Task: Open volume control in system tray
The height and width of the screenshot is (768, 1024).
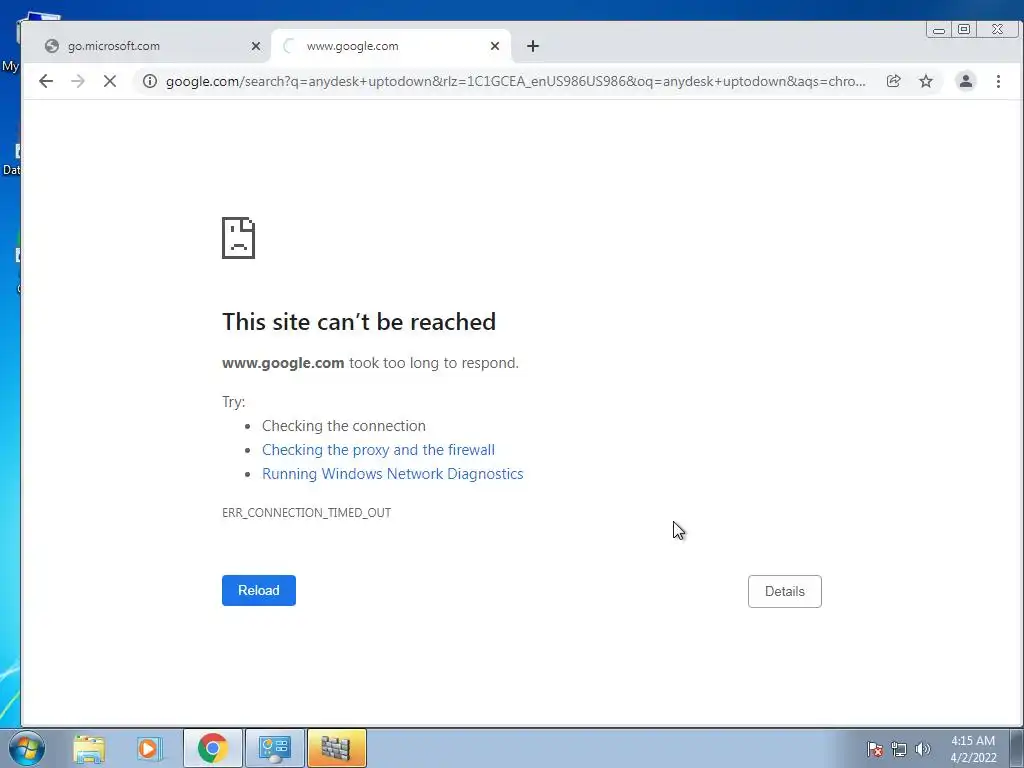Action: [x=922, y=749]
